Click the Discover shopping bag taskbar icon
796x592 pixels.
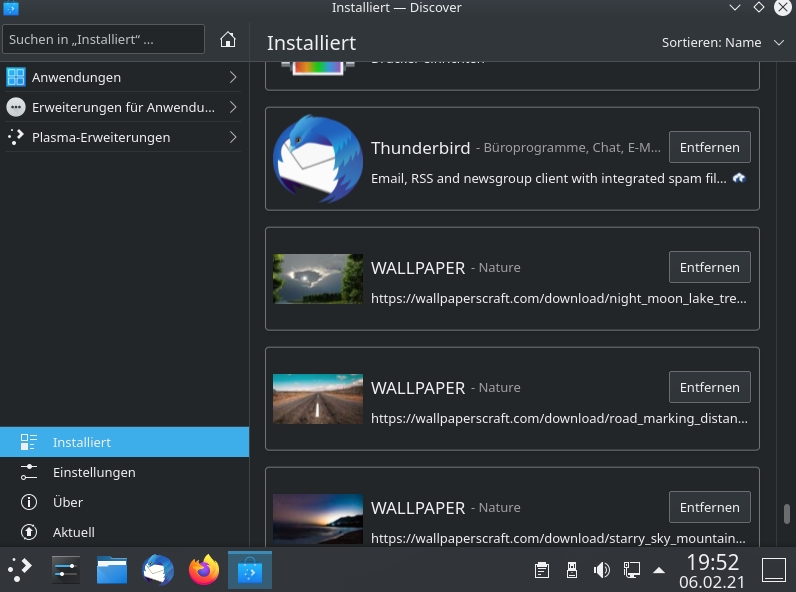pyautogui.click(x=249, y=570)
